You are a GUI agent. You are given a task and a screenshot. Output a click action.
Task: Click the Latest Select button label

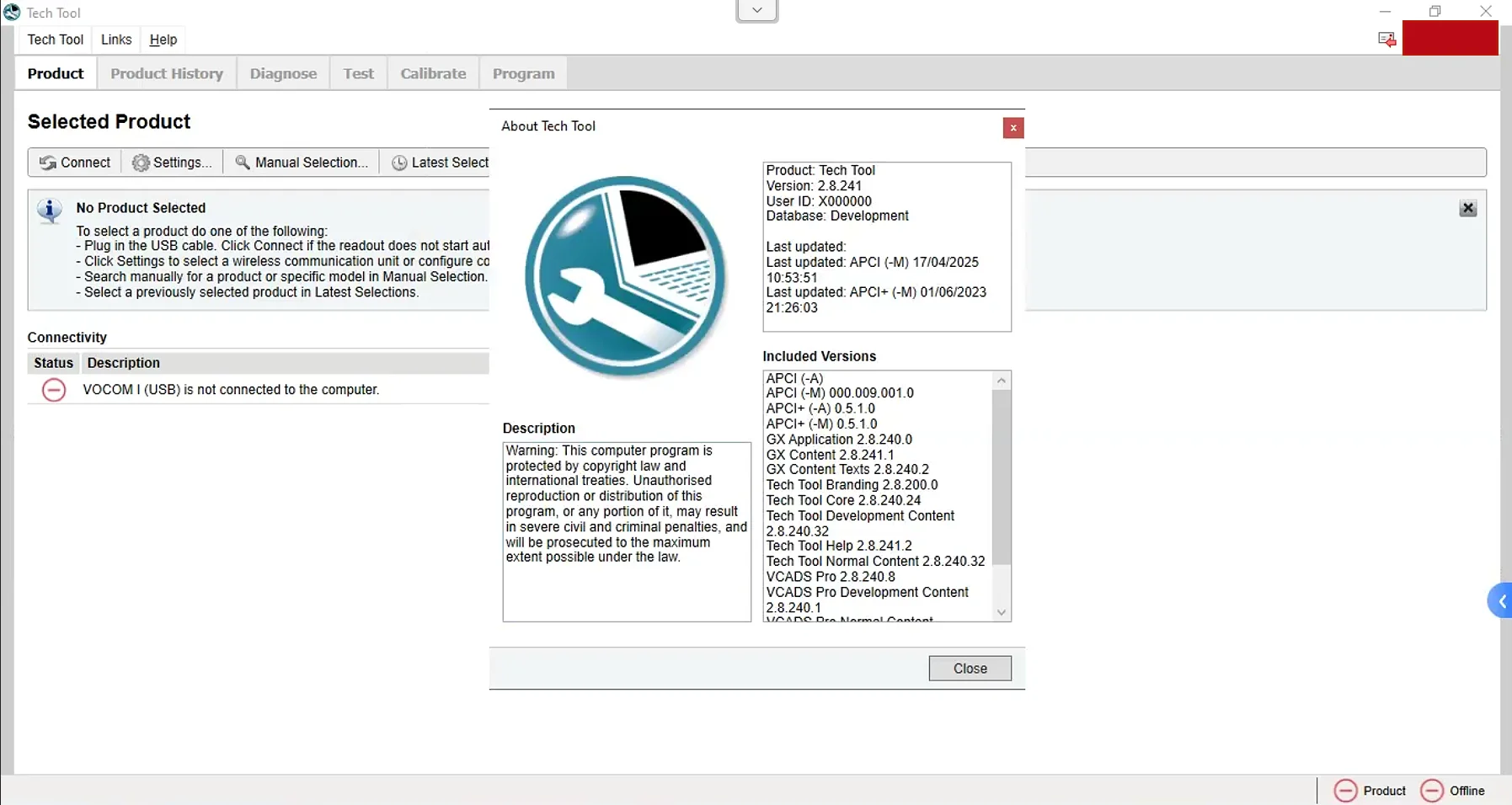450,163
